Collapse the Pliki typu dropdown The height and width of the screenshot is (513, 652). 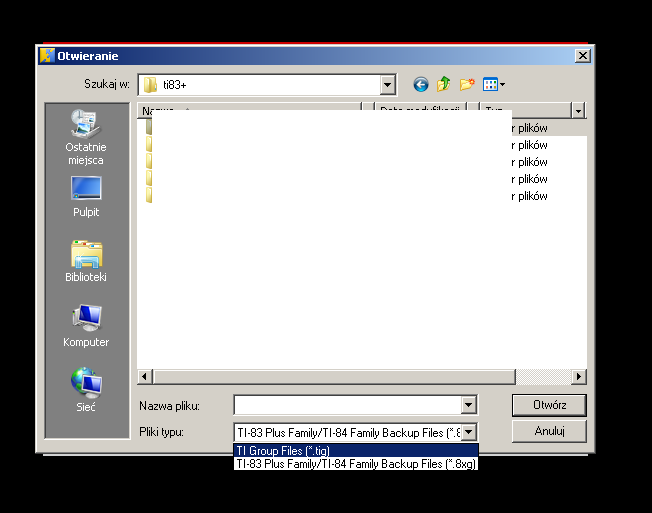pos(468,432)
